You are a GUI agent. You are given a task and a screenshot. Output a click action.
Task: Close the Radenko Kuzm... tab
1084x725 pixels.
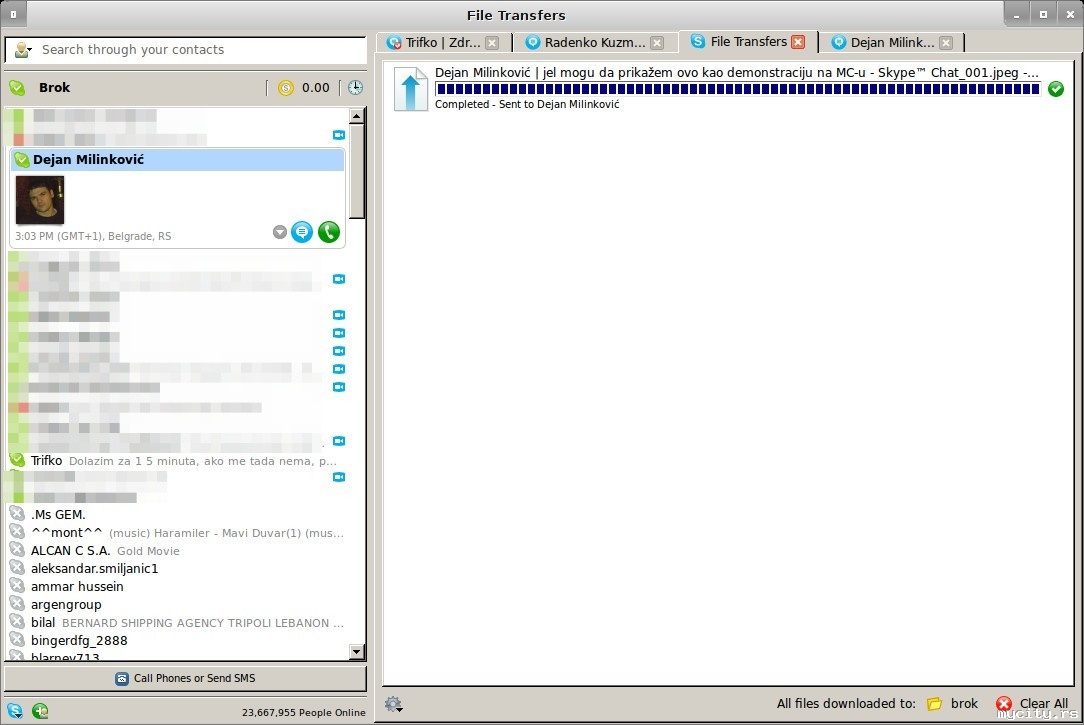tap(657, 43)
